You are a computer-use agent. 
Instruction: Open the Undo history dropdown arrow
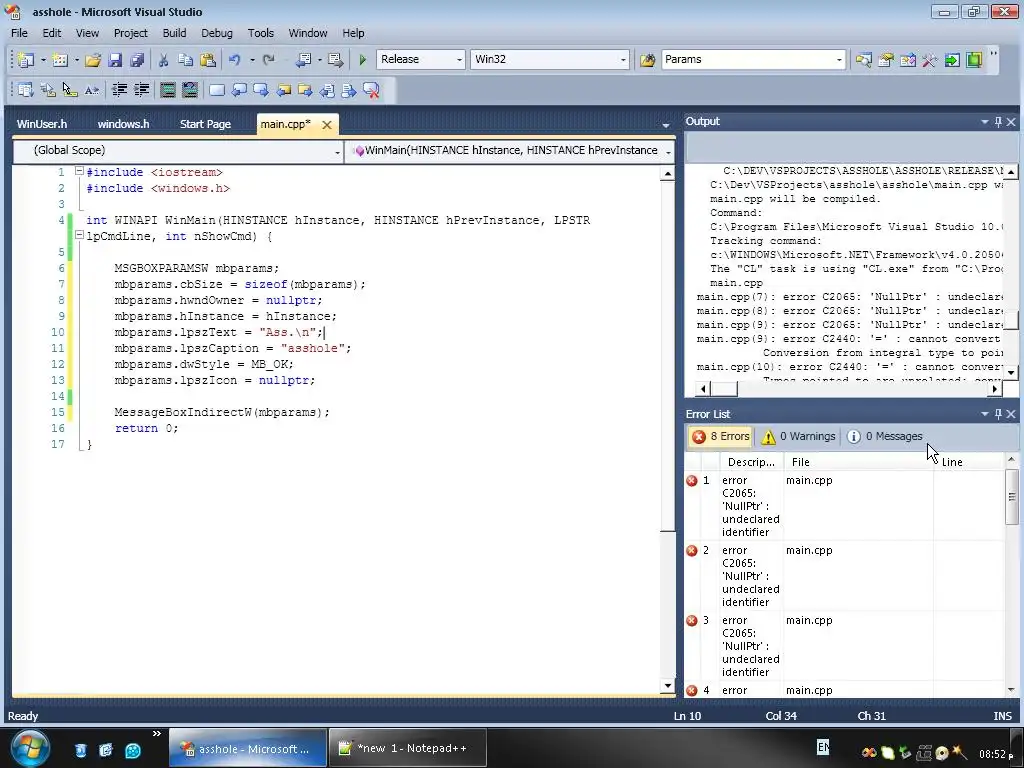pos(252,60)
